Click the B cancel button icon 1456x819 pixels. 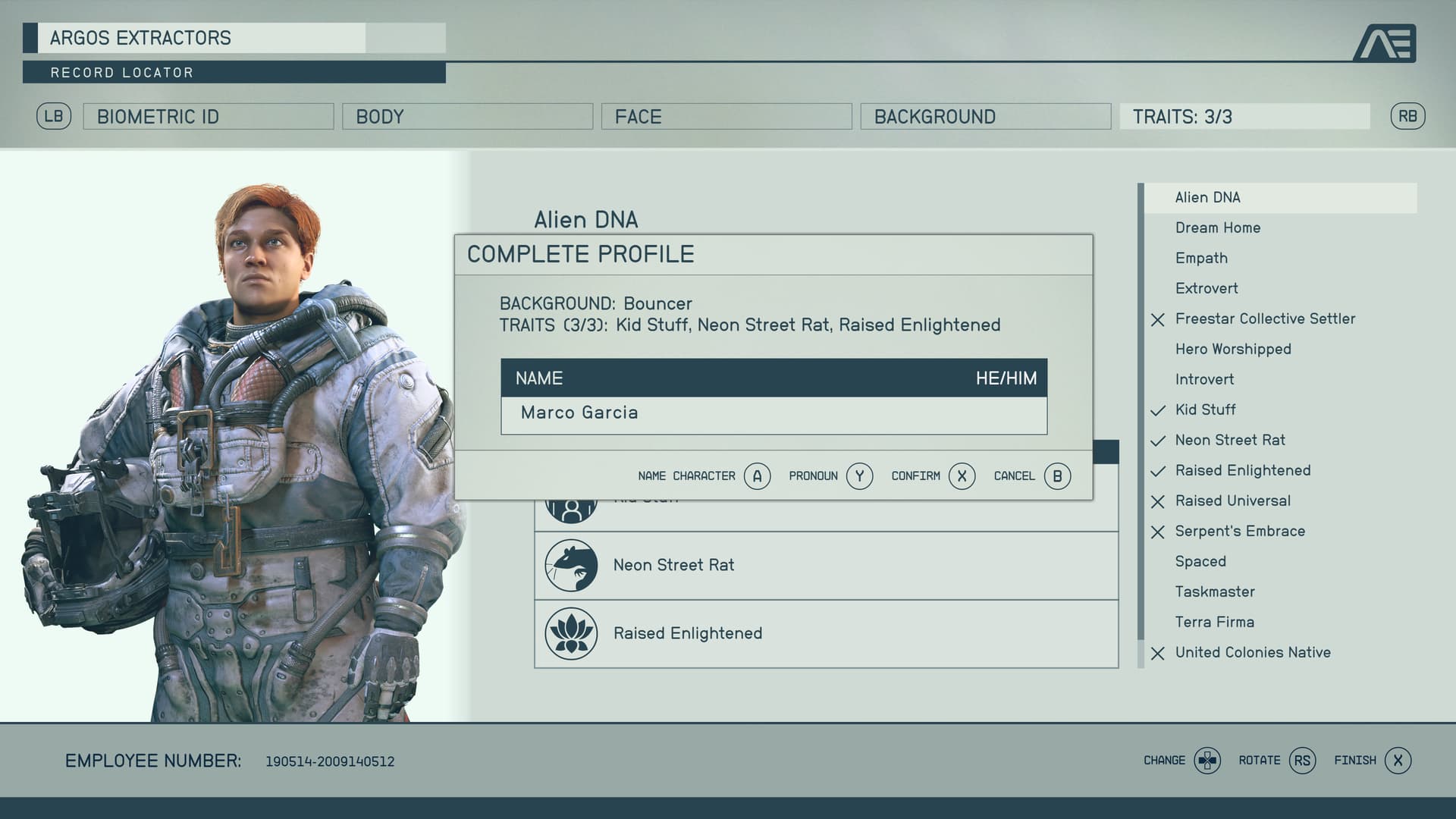point(1057,476)
